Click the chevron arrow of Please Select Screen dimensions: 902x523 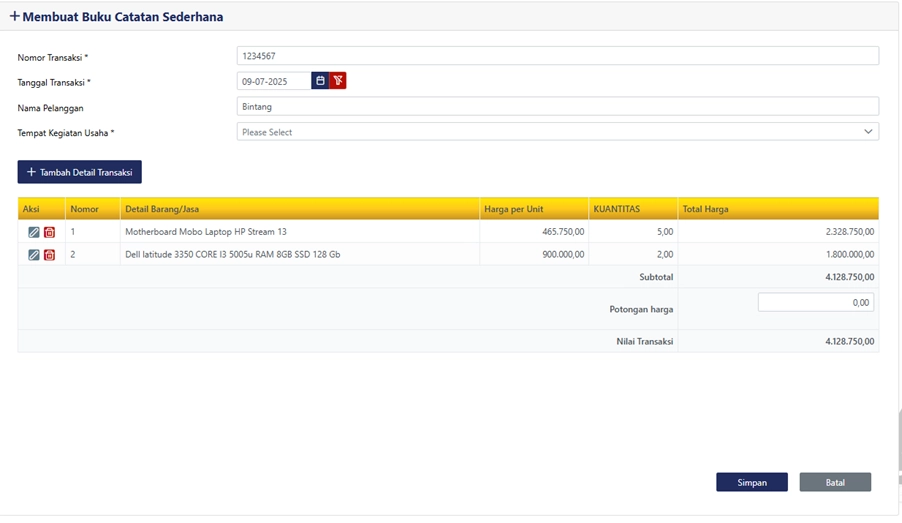pos(868,132)
